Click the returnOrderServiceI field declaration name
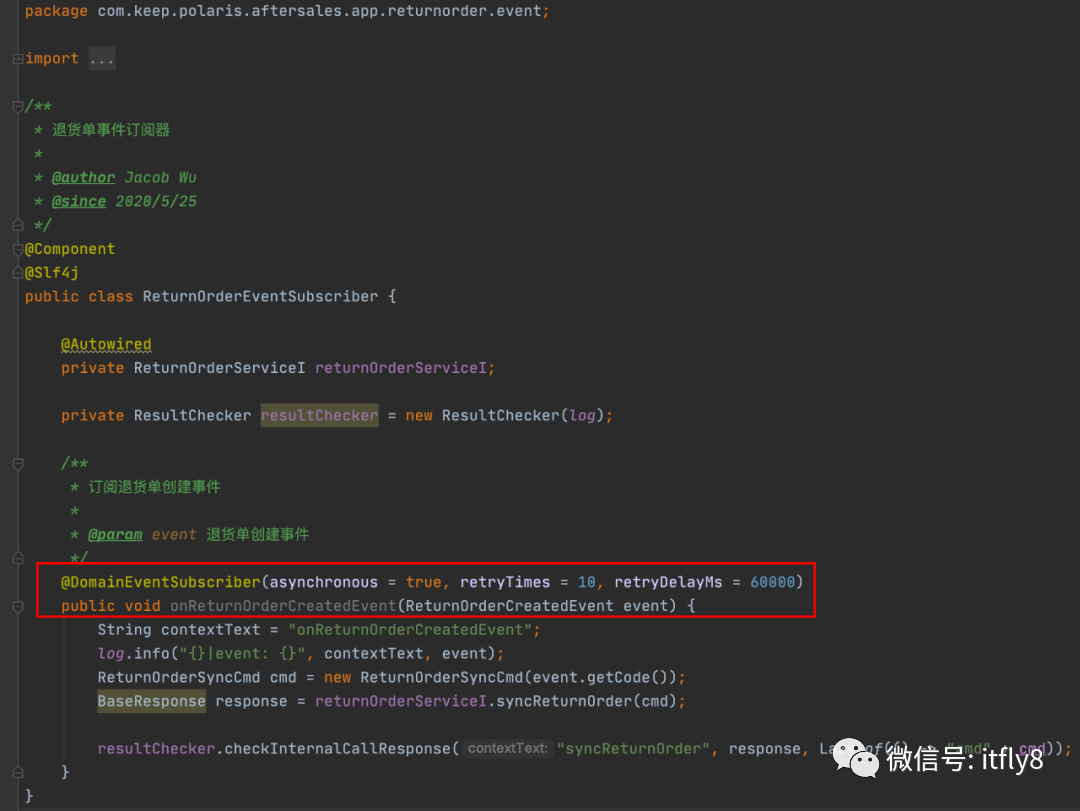Image resolution: width=1080 pixels, height=811 pixels. coord(401,368)
